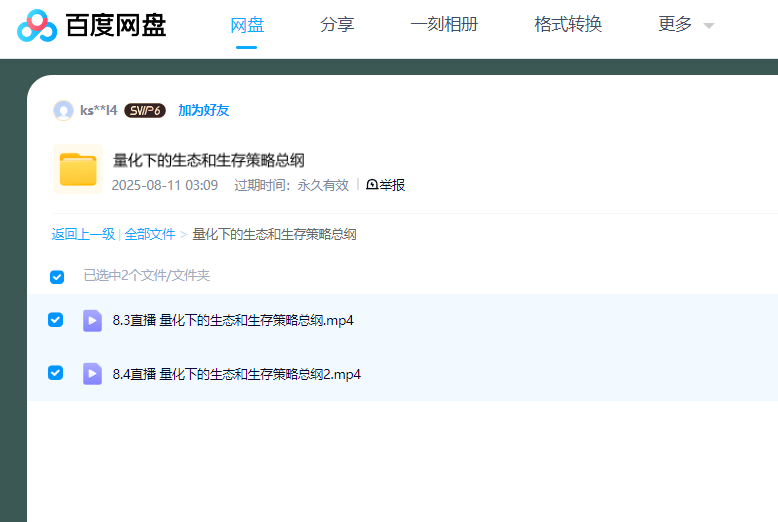Click the 全部文件 breadcrumb link
778x522 pixels.
[150, 234]
